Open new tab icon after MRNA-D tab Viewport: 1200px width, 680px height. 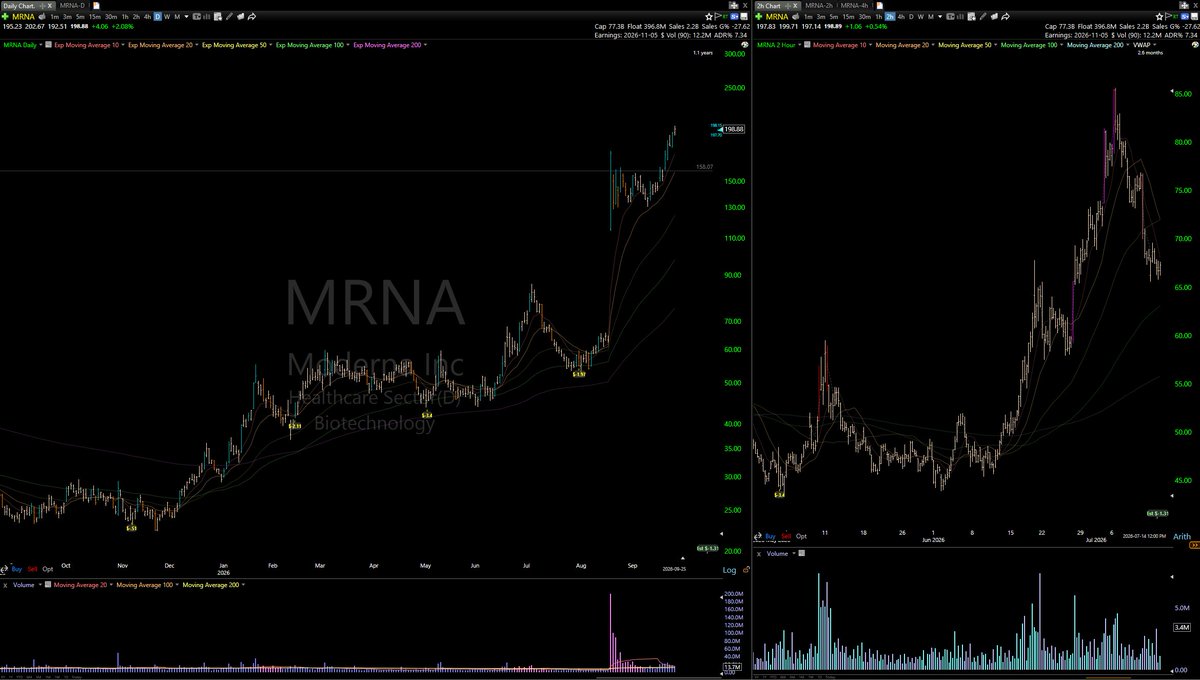(96, 5)
